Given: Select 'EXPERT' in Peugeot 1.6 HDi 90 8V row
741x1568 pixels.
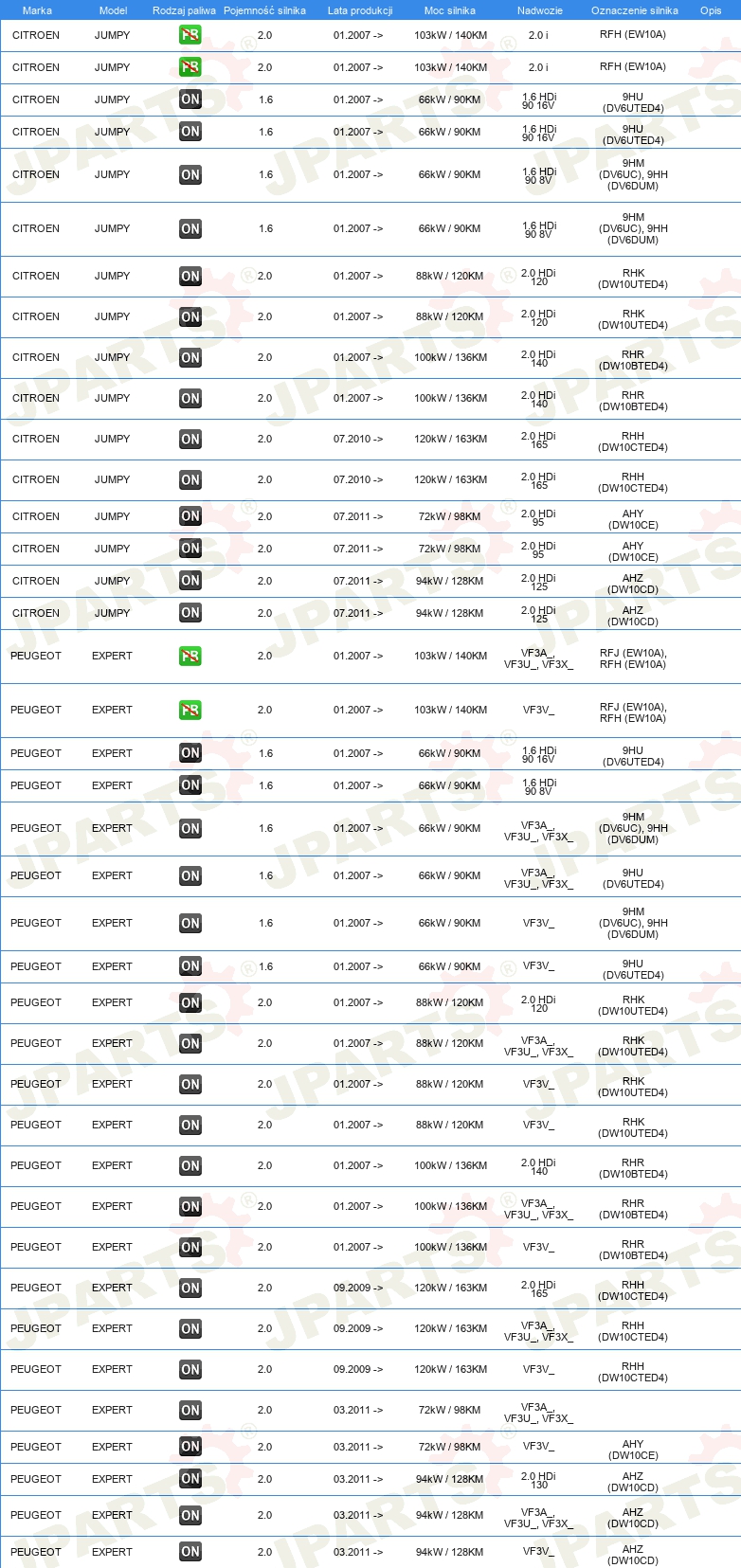Looking at the screenshot, I should [112, 785].
